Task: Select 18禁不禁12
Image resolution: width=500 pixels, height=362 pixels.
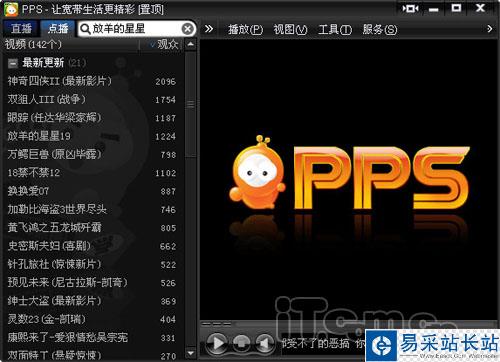Action: pos(34,173)
